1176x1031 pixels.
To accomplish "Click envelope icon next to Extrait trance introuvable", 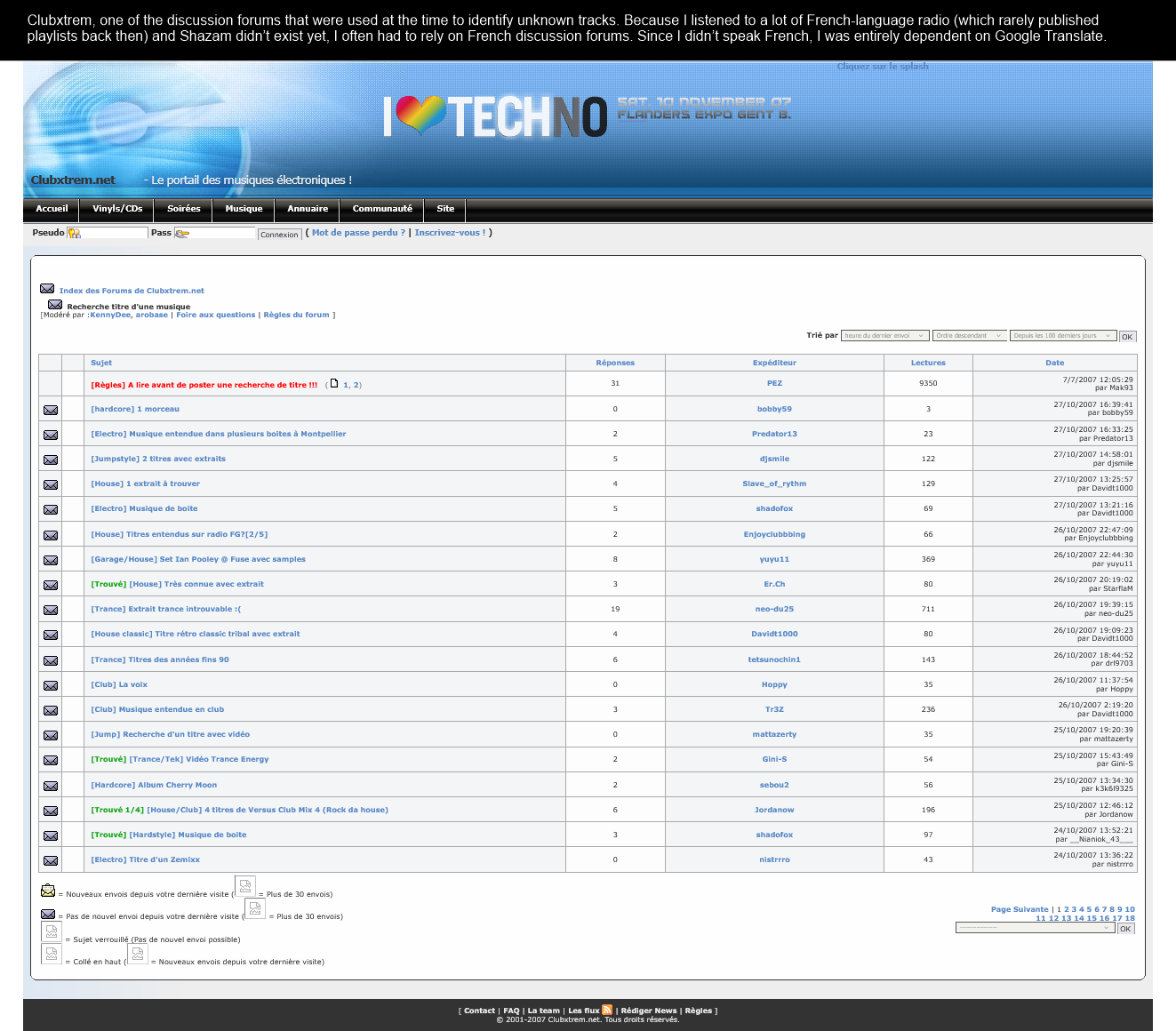I will click(51, 610).
